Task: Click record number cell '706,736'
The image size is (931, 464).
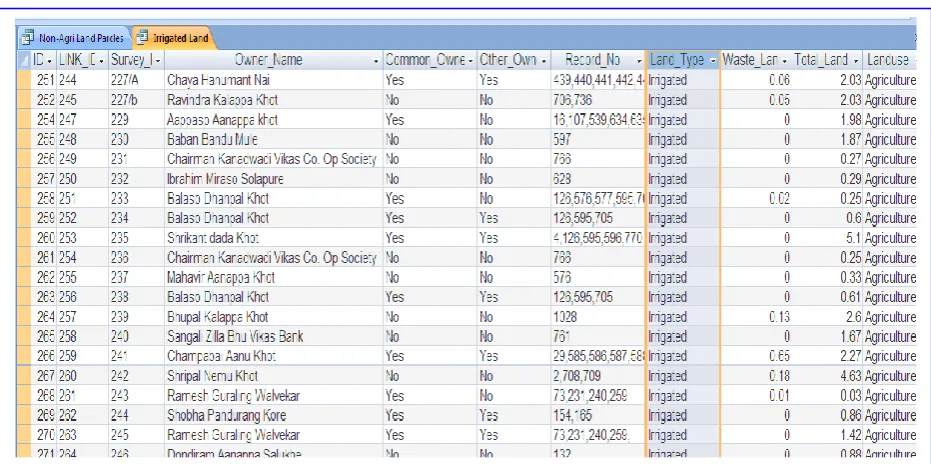Action: pos(597,100)
